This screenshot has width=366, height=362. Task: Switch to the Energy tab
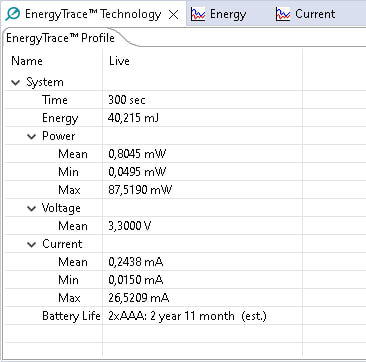(219, 14)
